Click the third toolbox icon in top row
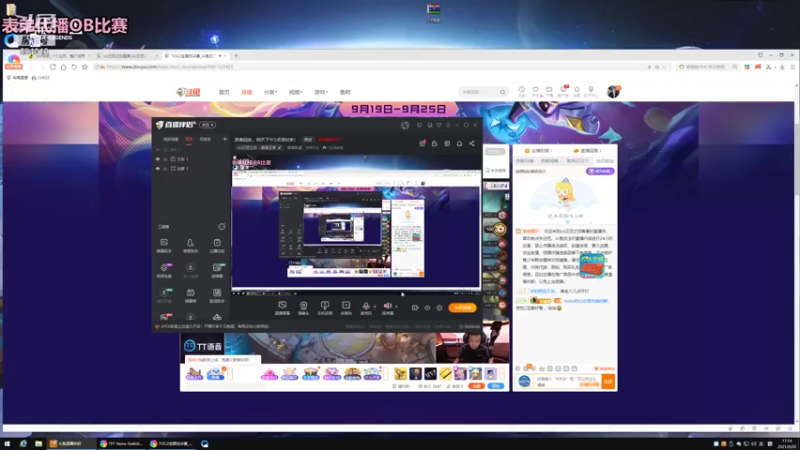800x450 pixels. tap(217, 243)
